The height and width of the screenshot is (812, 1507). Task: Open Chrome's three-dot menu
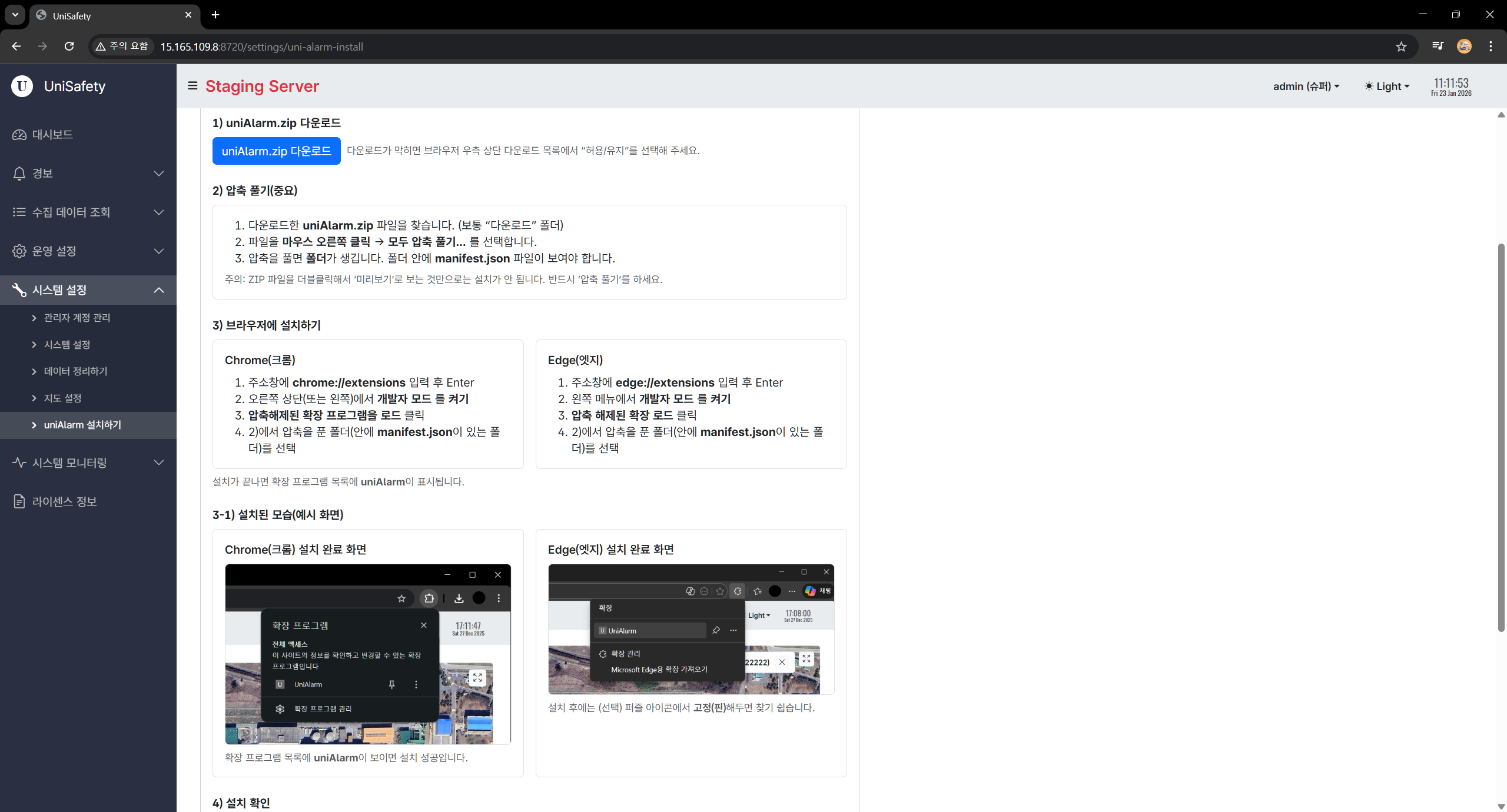tap(1491, 46)
